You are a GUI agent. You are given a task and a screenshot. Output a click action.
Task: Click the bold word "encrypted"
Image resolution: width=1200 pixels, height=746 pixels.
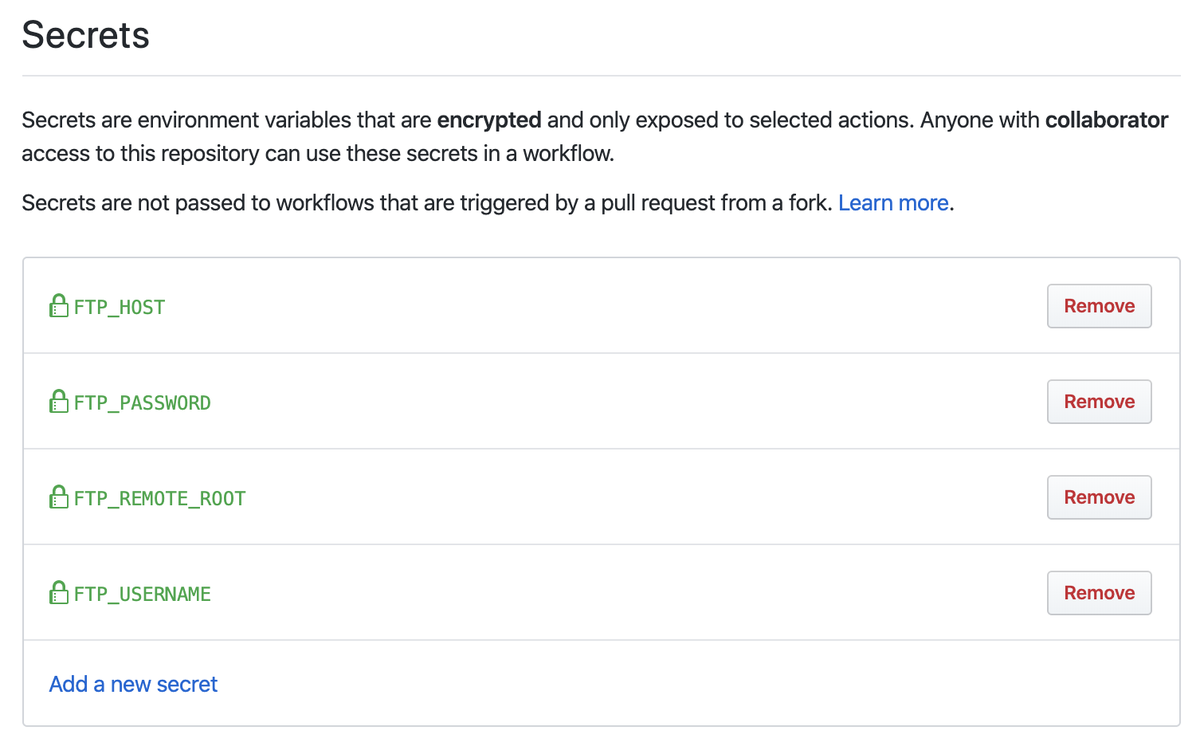click(489, 120)
